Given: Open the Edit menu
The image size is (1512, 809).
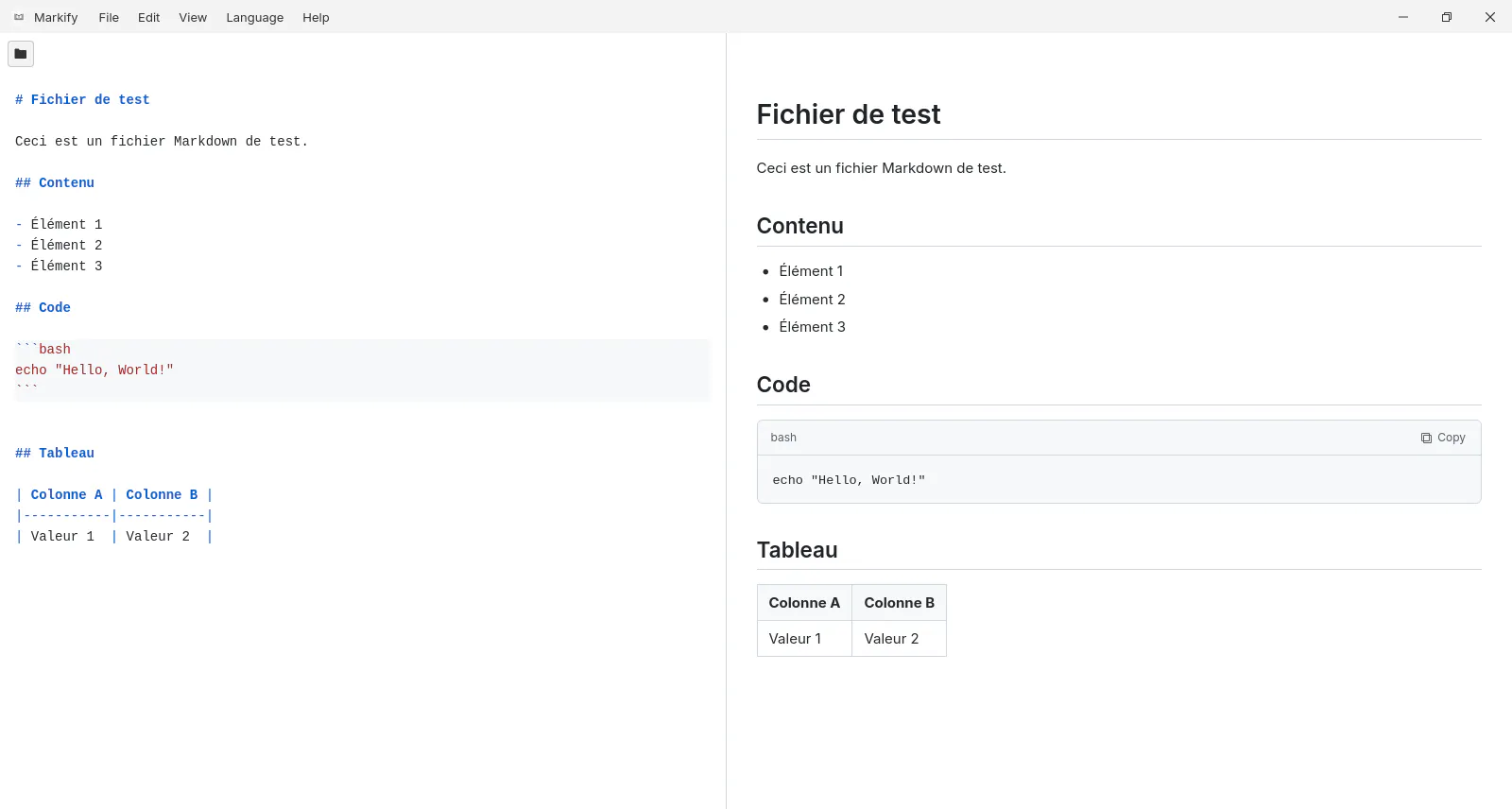Looking at the screenshot, I should pyautogui.click(x=148, y=17).
